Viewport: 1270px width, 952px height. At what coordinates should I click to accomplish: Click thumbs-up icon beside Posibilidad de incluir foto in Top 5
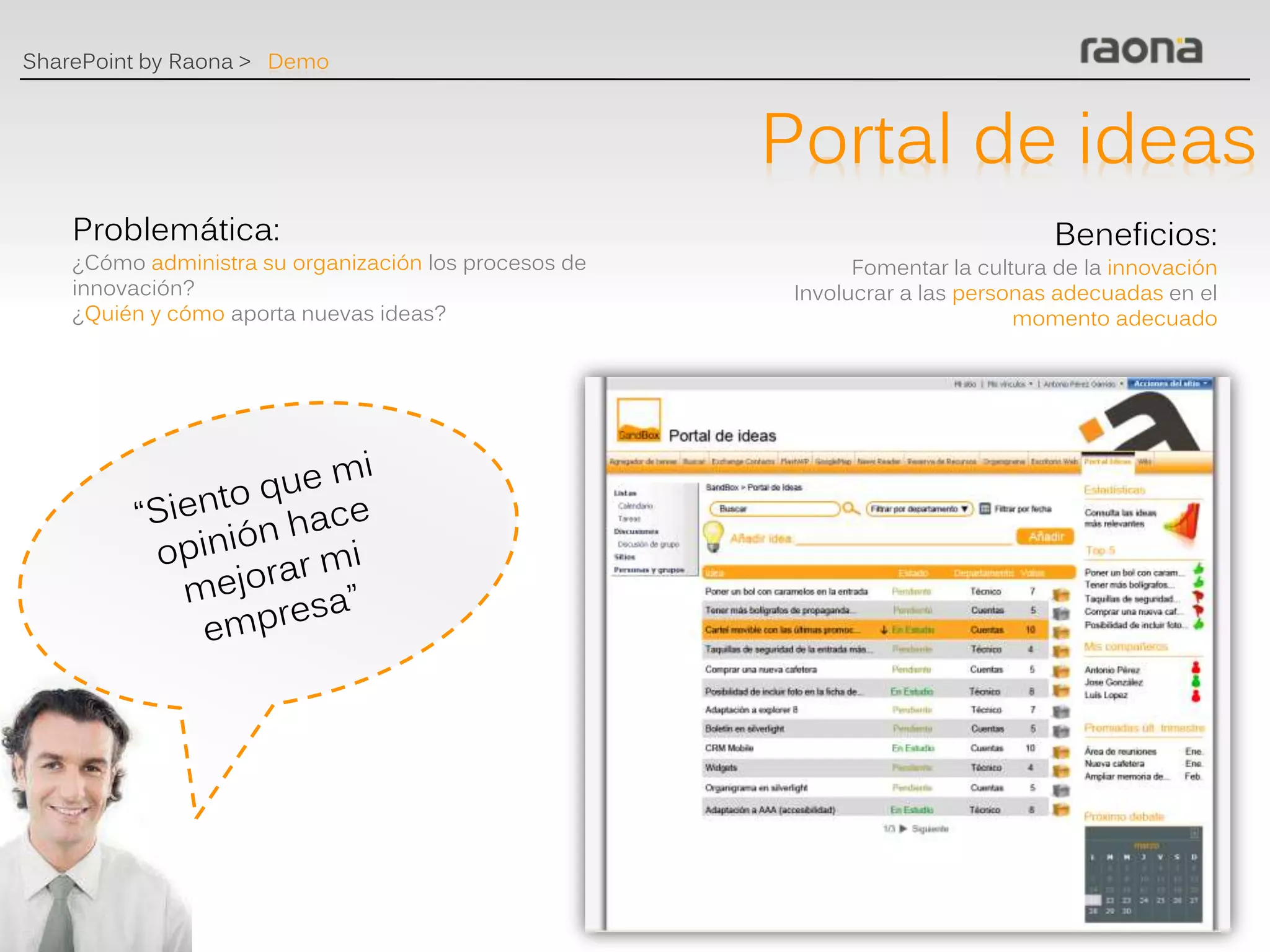(x=1198, y=625)
